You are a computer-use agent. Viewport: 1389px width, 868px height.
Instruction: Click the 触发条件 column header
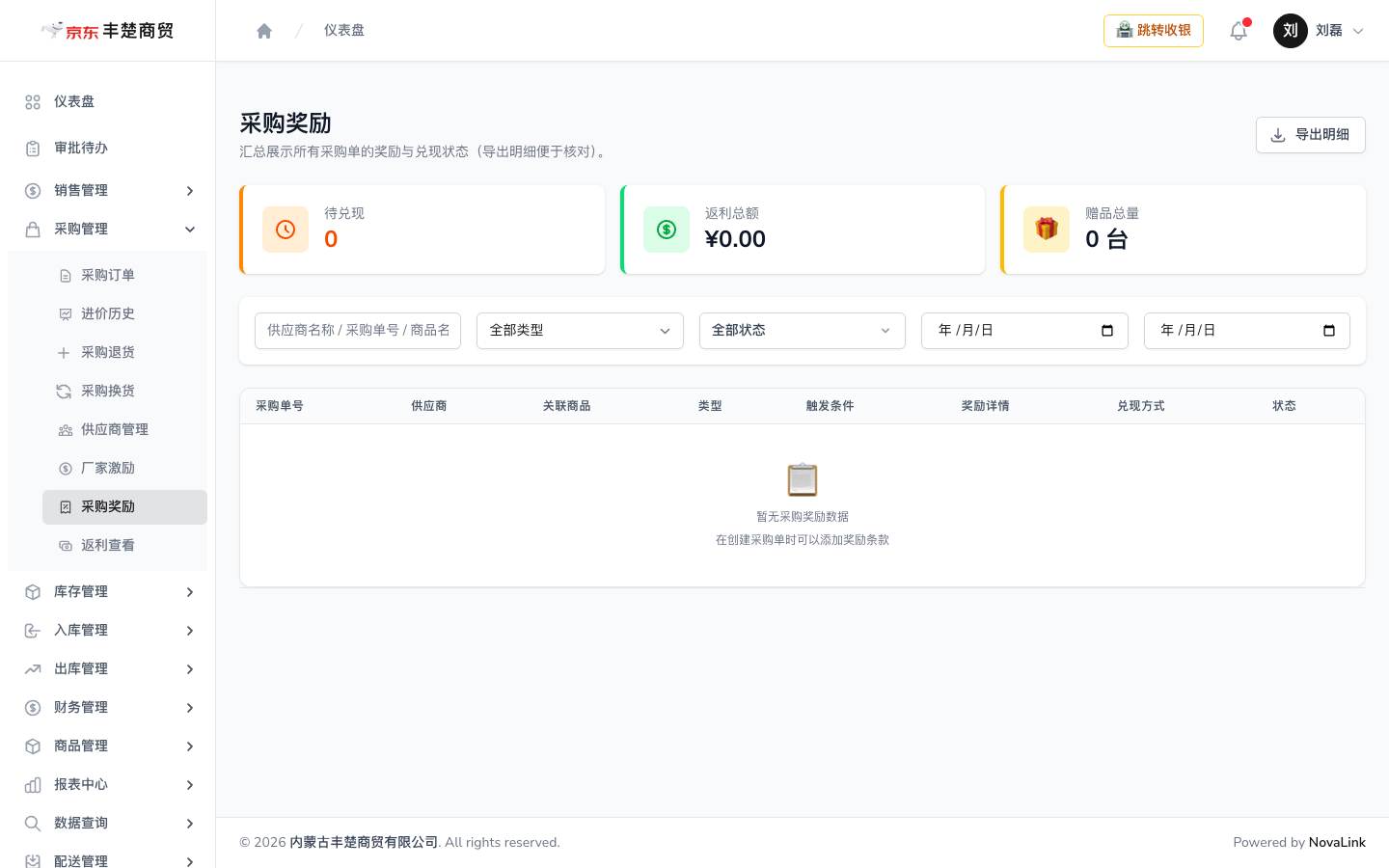coord(831,406)
